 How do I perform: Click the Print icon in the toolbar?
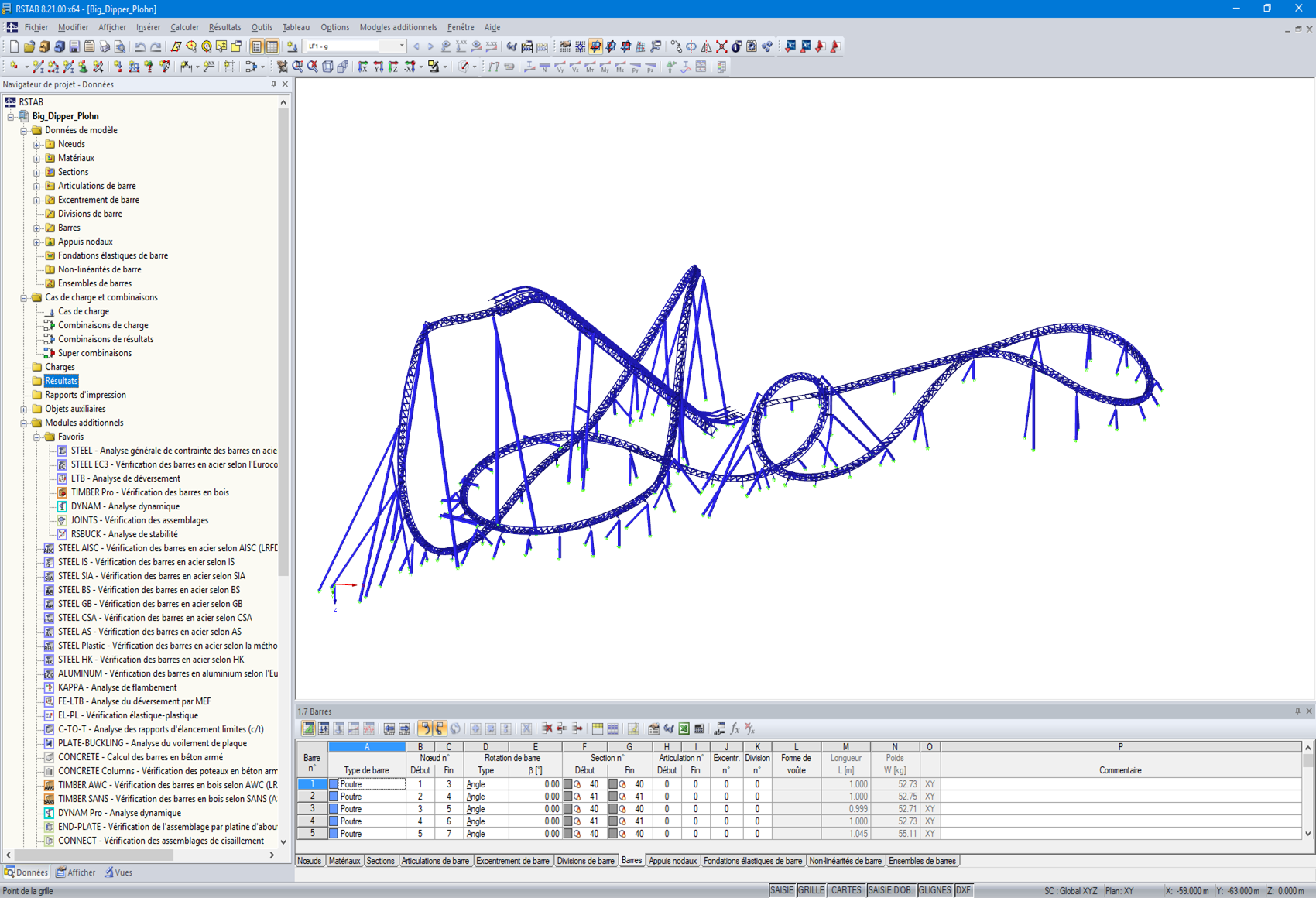tap(105, 46)
